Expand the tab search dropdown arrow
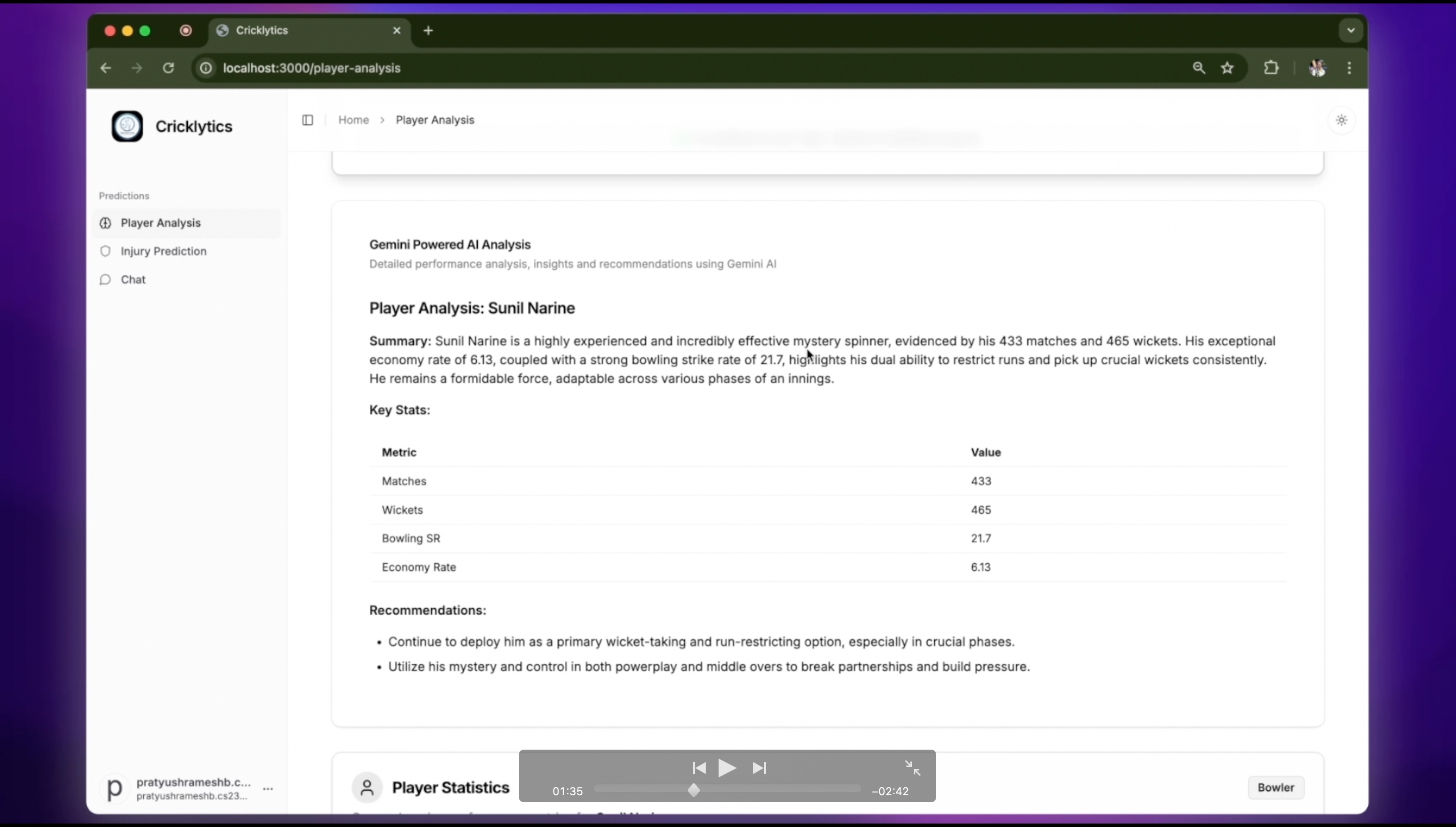1456x827 pixels. 1350,31
